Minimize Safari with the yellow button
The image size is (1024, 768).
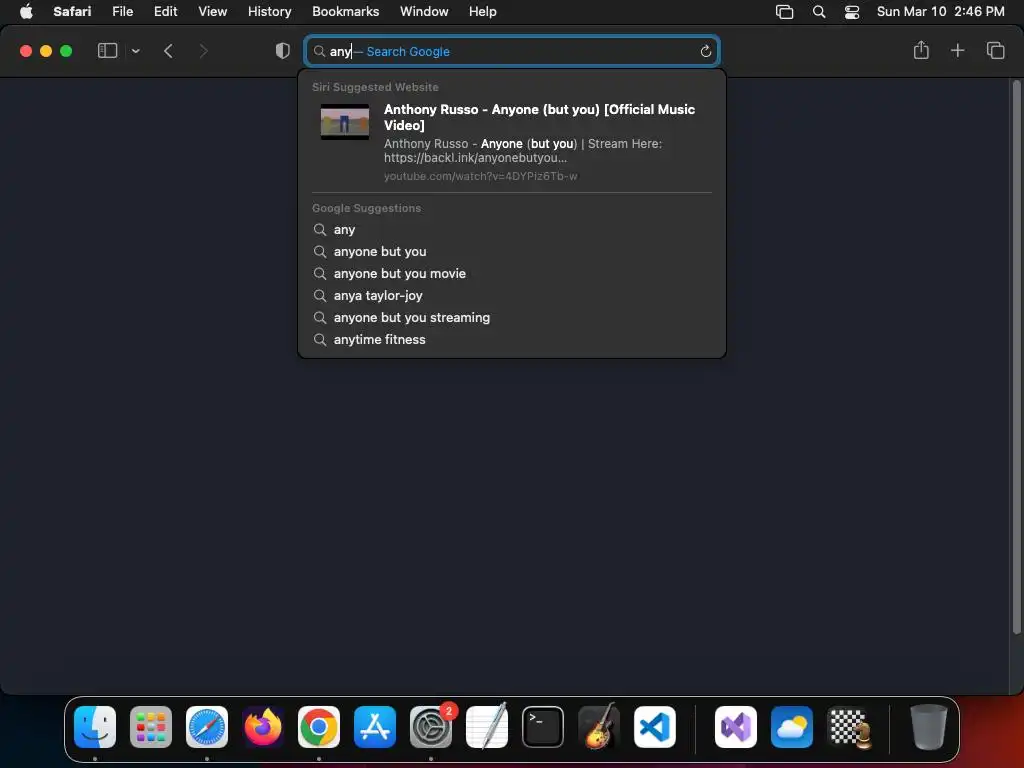coord(46,51)
